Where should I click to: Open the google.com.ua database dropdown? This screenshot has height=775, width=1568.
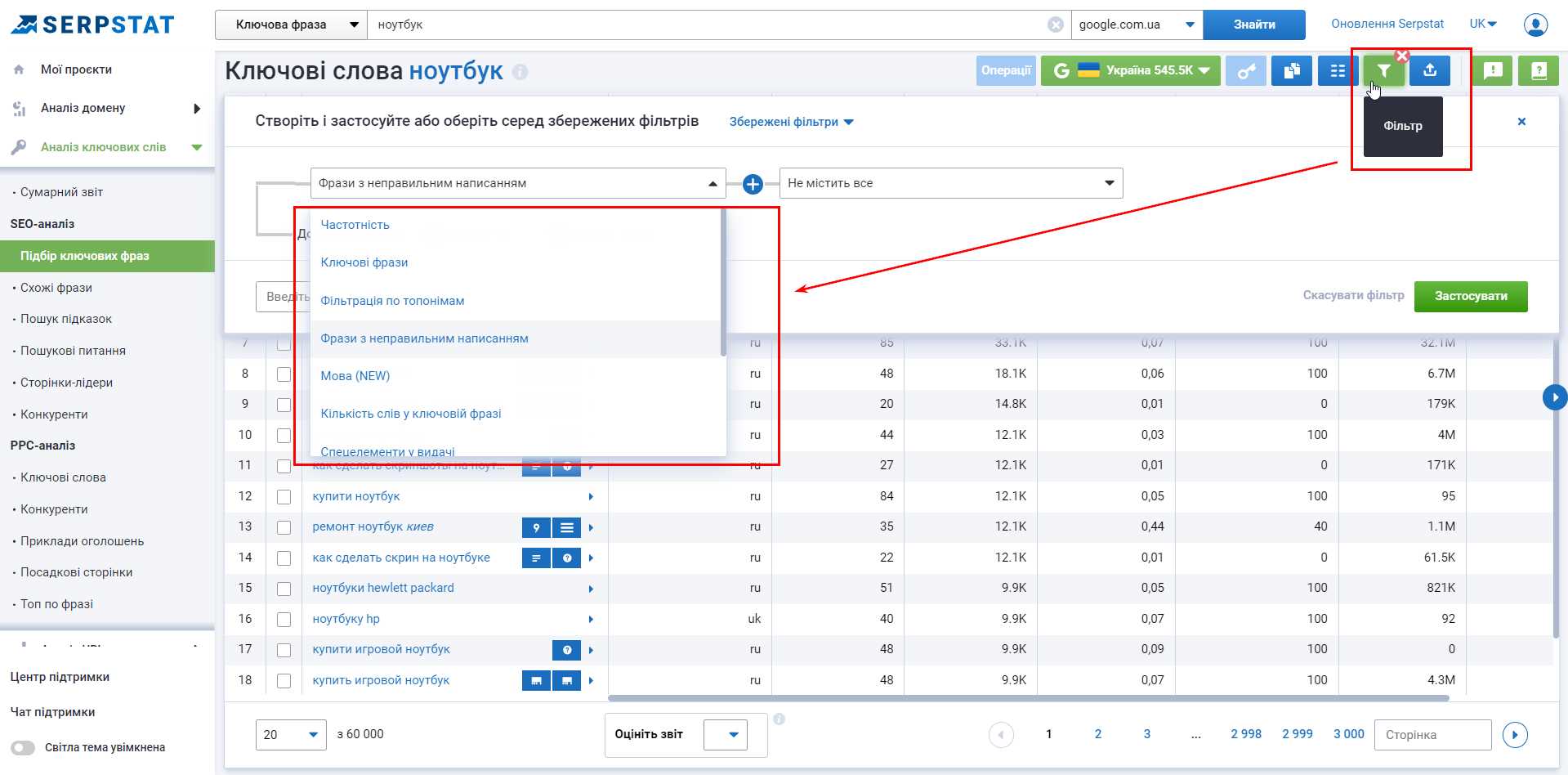pos(1137,25)
